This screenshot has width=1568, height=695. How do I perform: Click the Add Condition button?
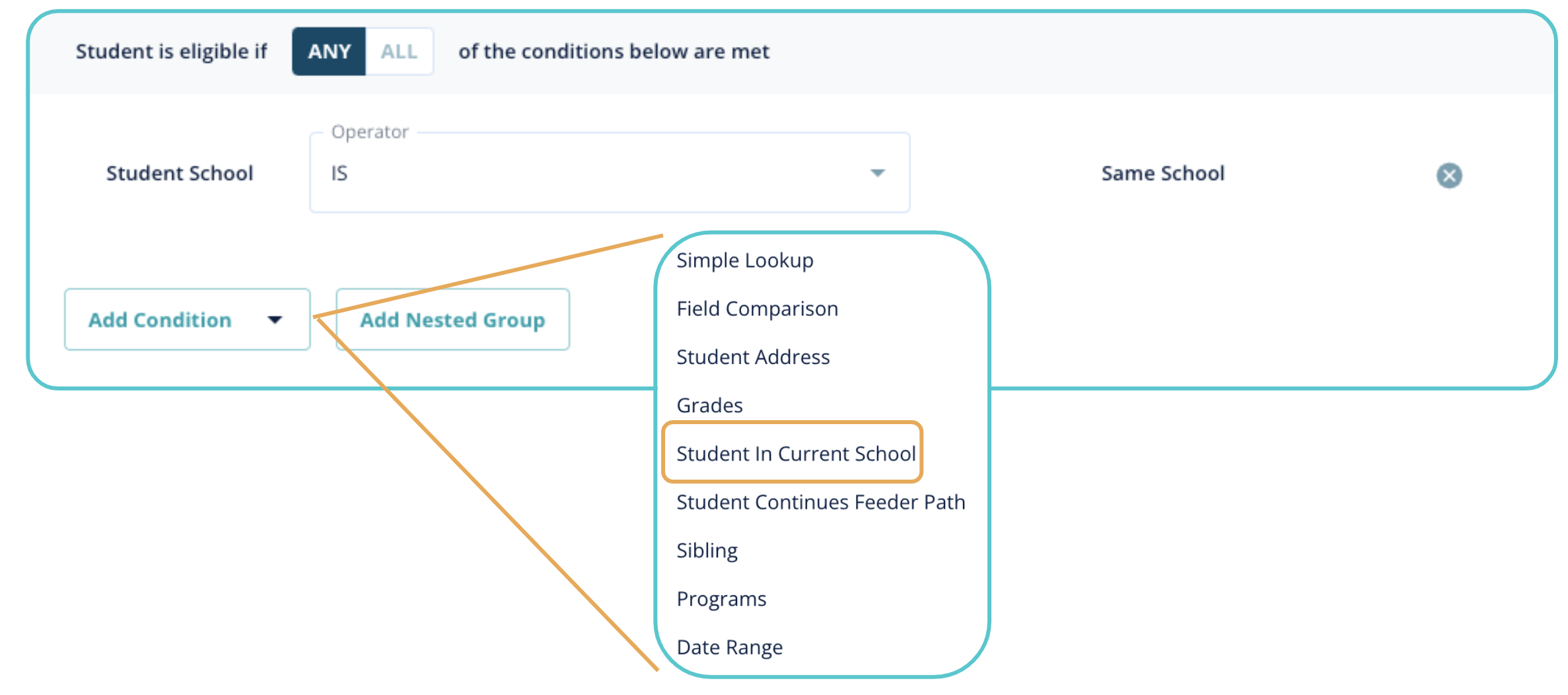(x=160, y=320)
